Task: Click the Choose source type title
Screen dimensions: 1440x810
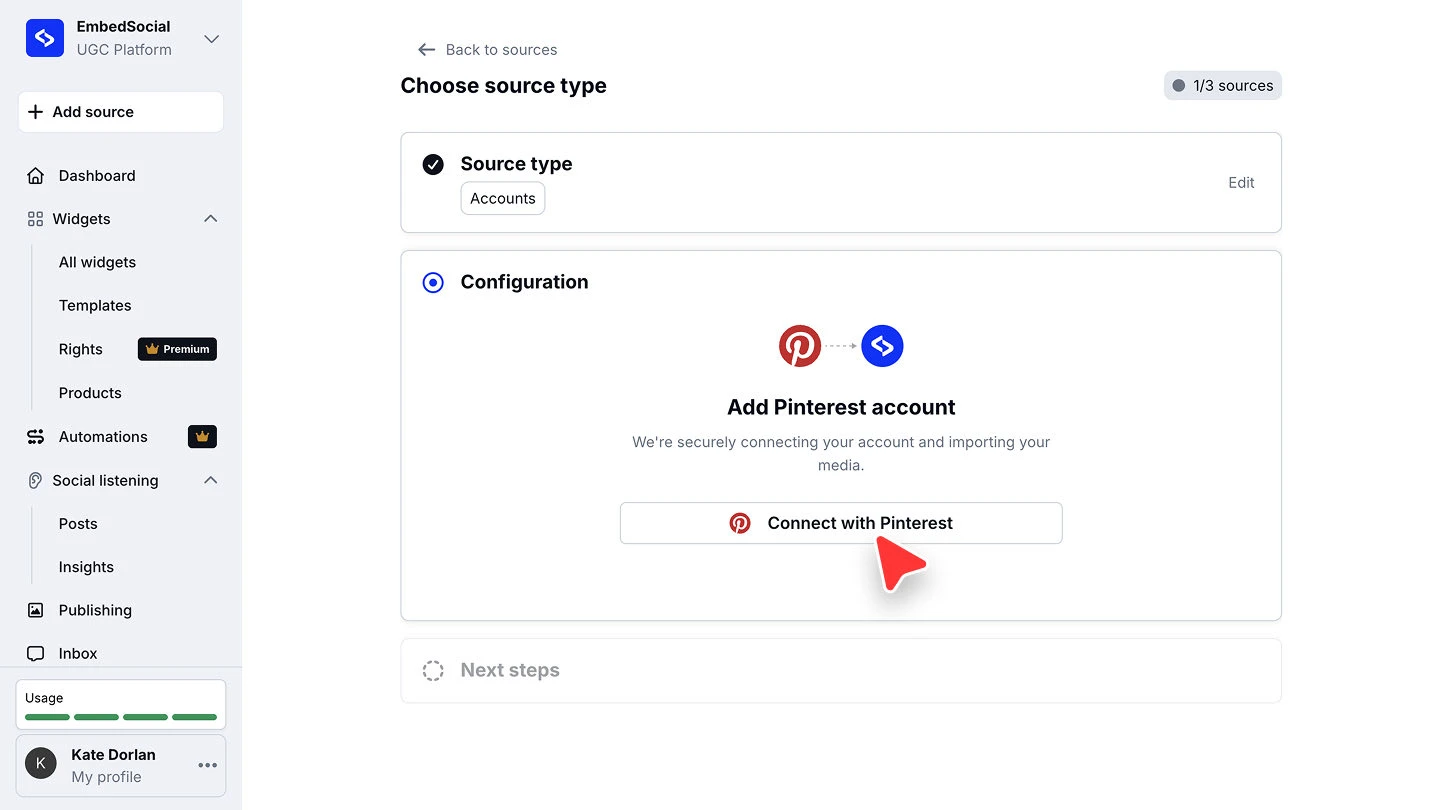Action: pos(503,86)
